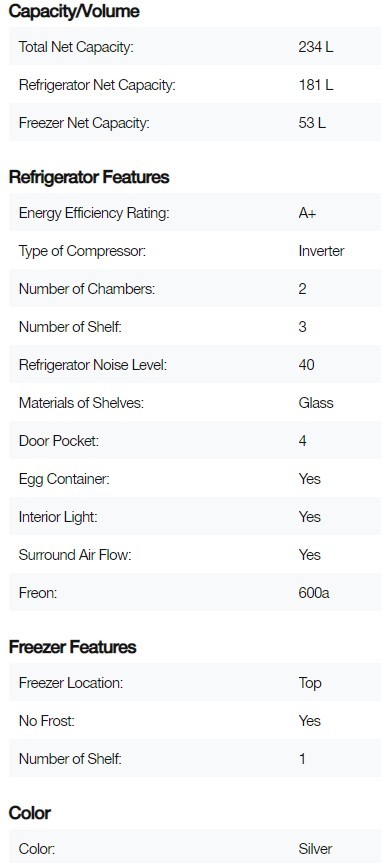Click the 181 L refrigerator capacity value
381x863 pixels.
[x=315, y=85]
